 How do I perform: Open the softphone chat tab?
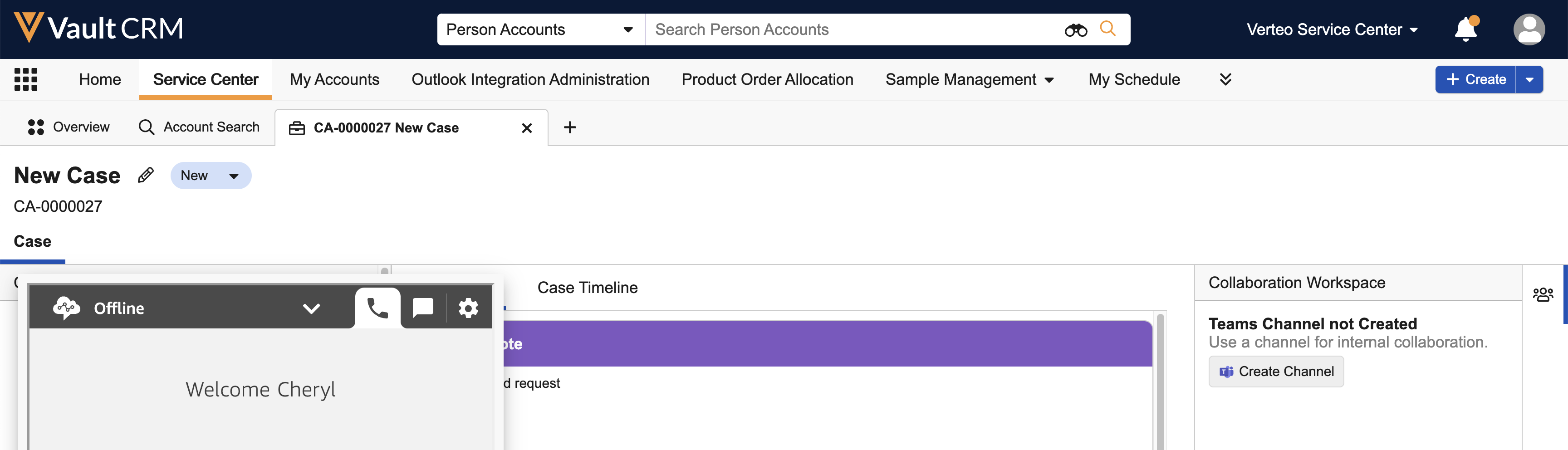coord(423,308)
